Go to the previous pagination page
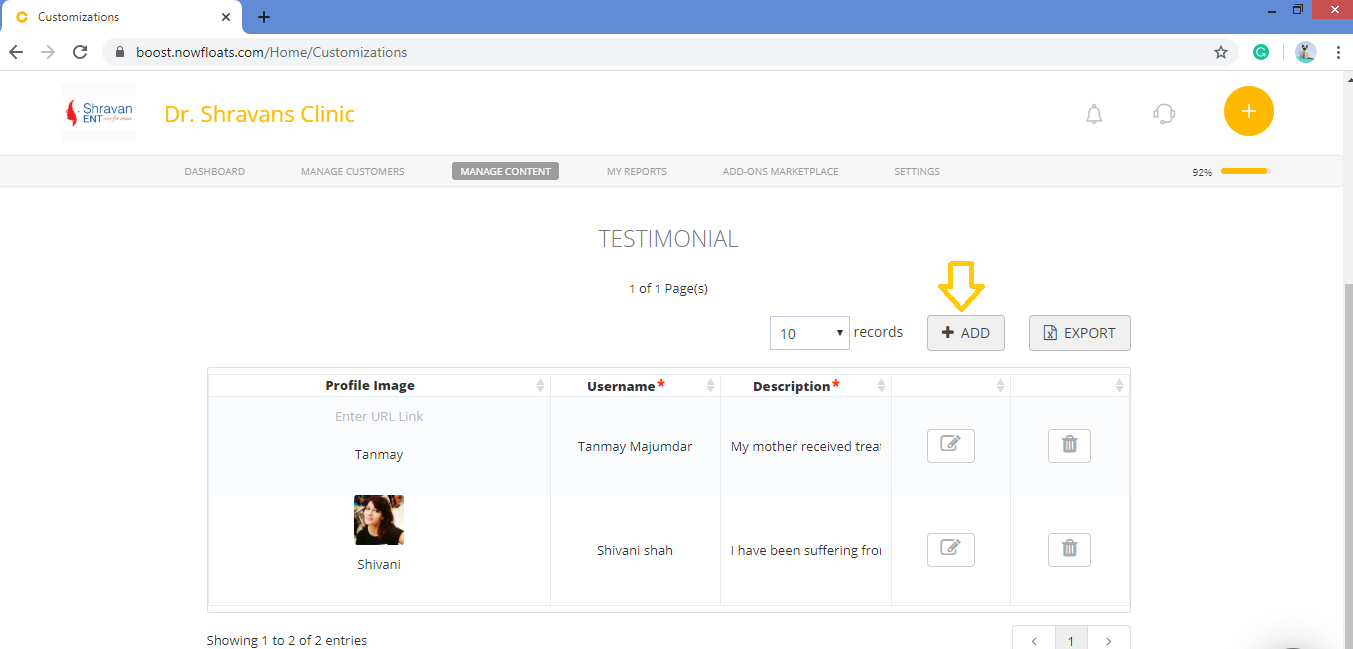The image size is (1353, 649). [1034, 639]
